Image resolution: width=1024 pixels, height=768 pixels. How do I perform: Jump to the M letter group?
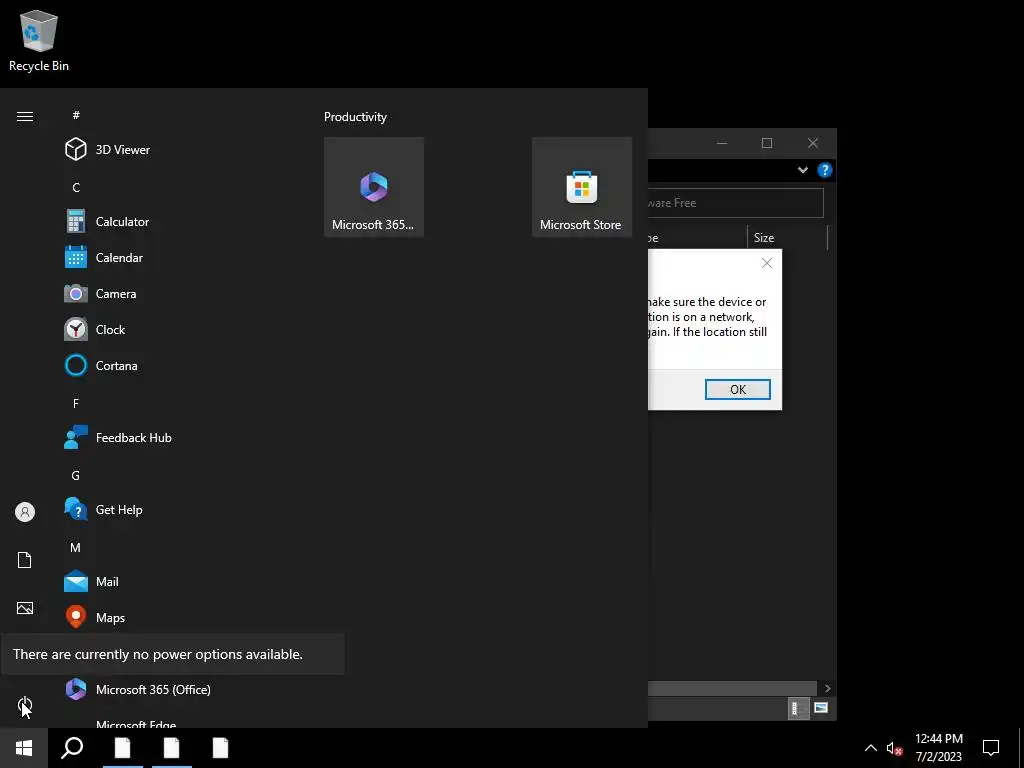click(x=76, y=547)
